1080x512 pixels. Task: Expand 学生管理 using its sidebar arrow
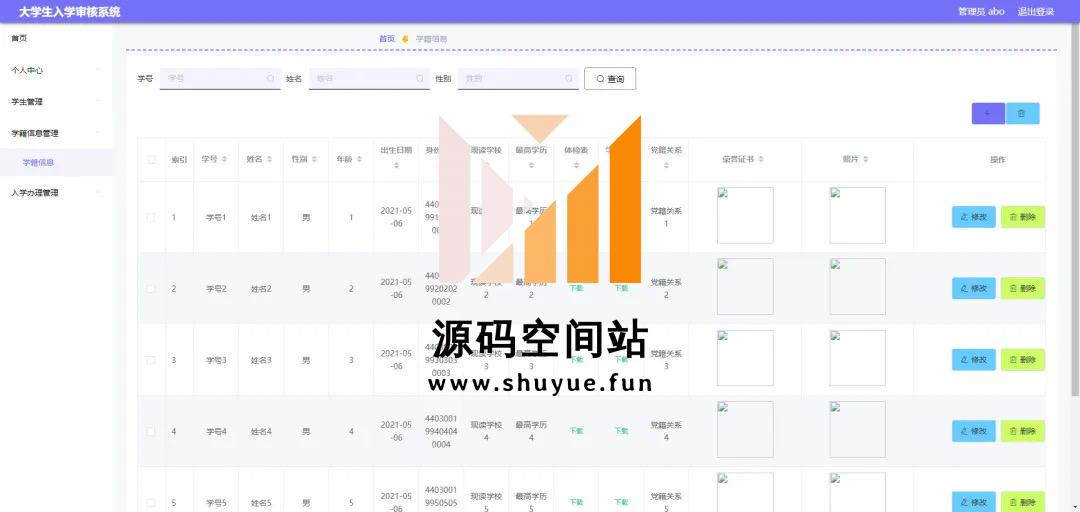98,101
